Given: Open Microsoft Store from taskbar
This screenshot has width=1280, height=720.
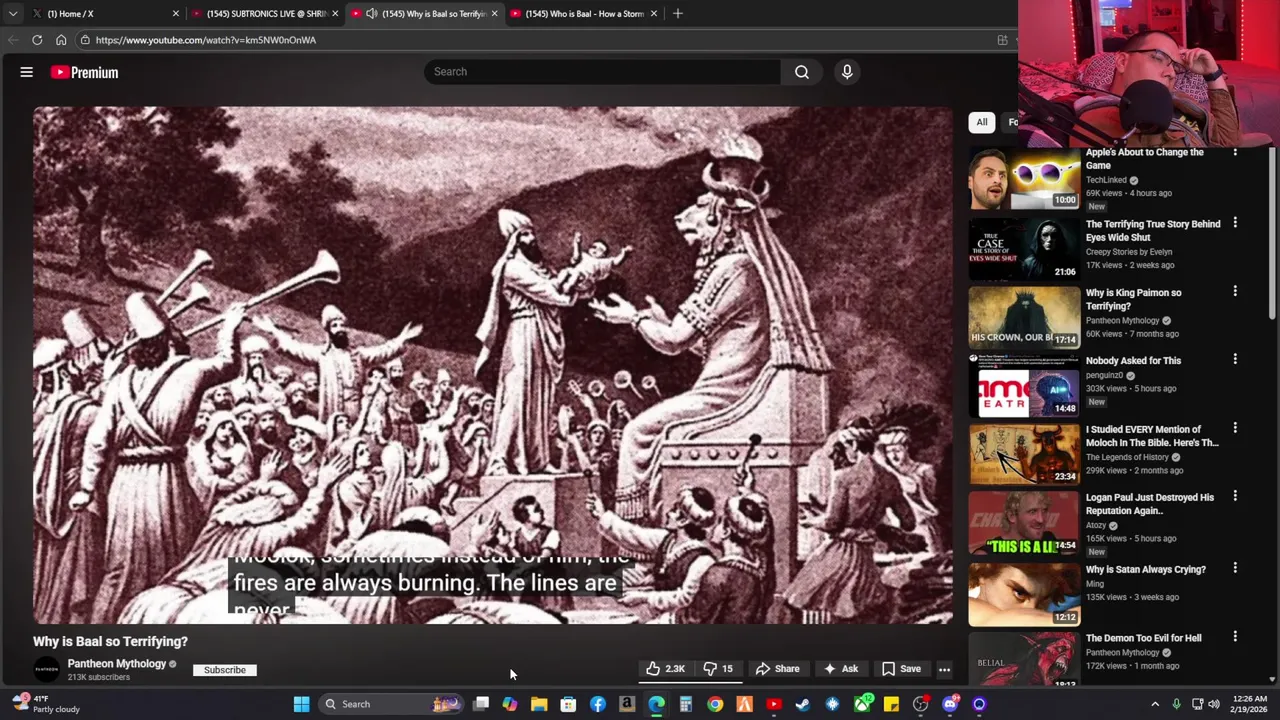Looking at the screenshot, I should tap(568, 704).
